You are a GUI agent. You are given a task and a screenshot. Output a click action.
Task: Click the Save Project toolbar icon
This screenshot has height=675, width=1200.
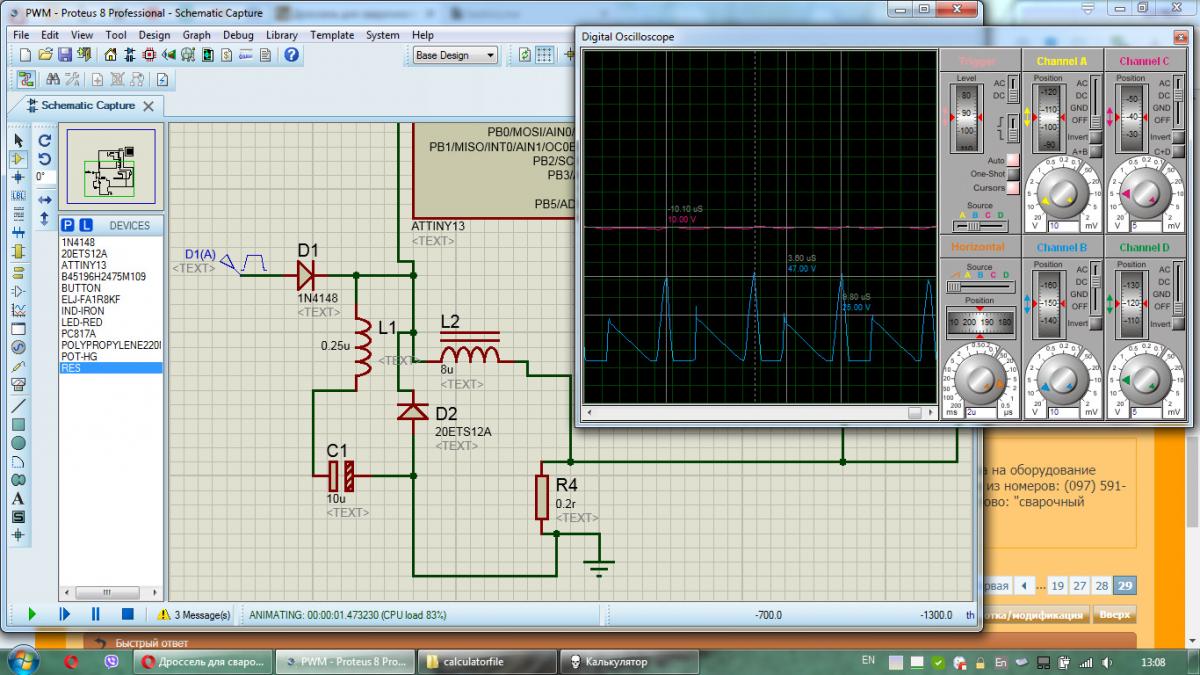tap(65, 55)
